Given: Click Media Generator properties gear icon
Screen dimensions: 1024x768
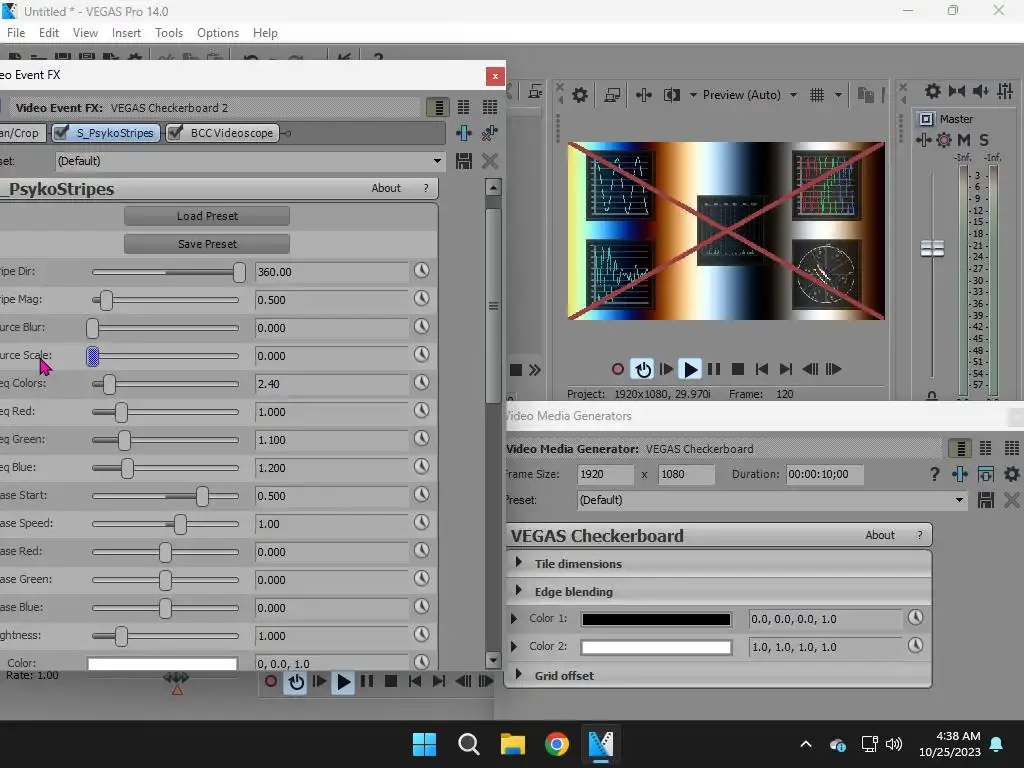Looking at the screenshot, I should pyautogui.click(x=1012, y=474).
